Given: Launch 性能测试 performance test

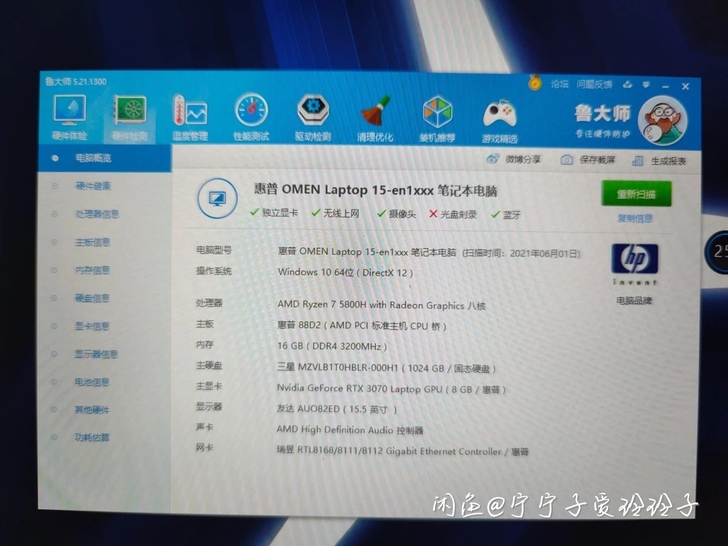Looking at the screenshot, I should [x=251, y=117].
